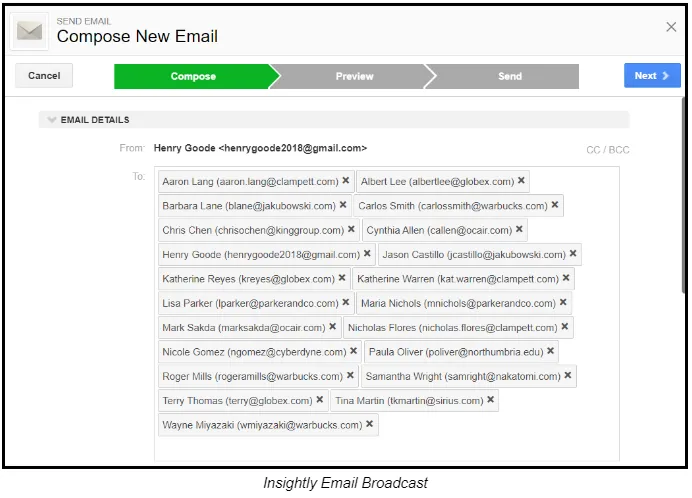Open the CC / BCC fields
This screenshot has width=692, height=498.
[608, 150]
